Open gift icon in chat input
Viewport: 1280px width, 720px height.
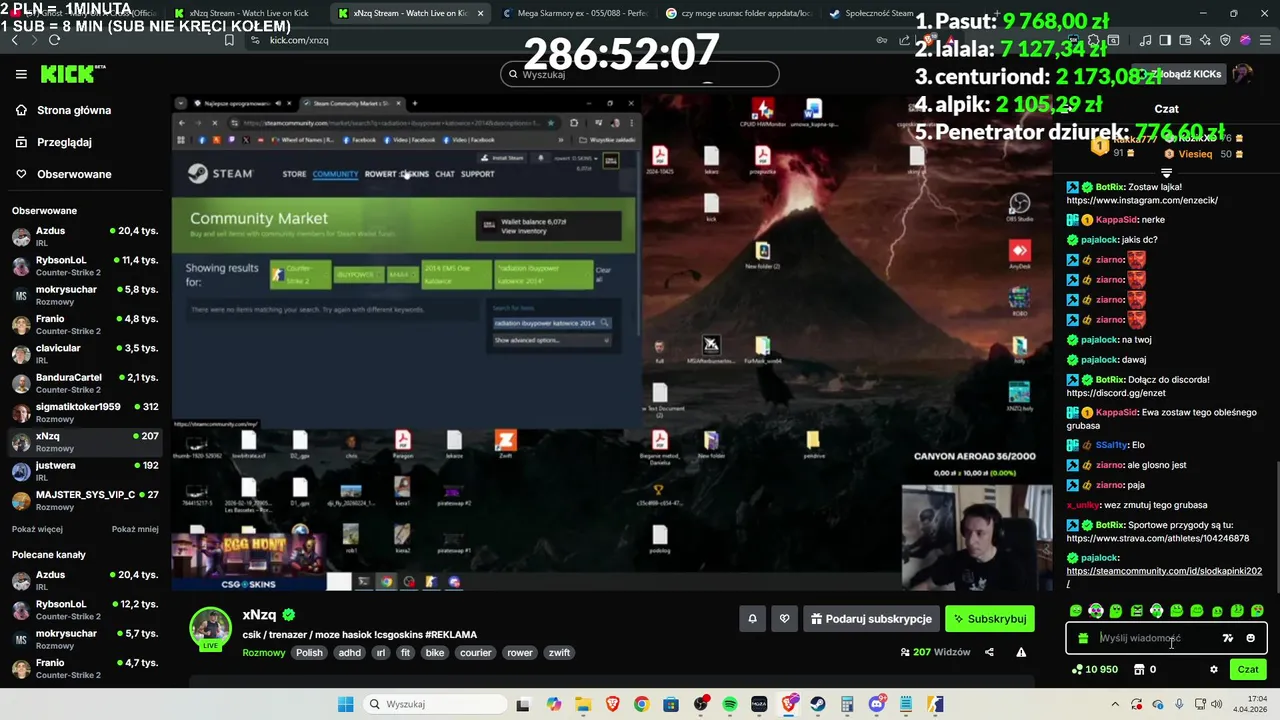point(1083,638)
